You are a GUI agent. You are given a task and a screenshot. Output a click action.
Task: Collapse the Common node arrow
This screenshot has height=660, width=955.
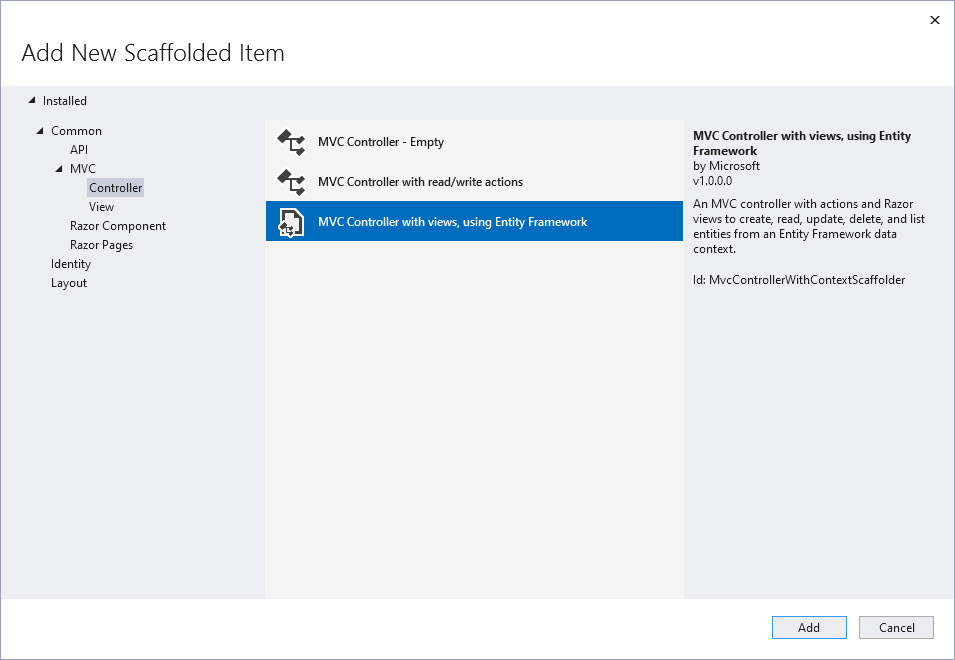[40, 131]
